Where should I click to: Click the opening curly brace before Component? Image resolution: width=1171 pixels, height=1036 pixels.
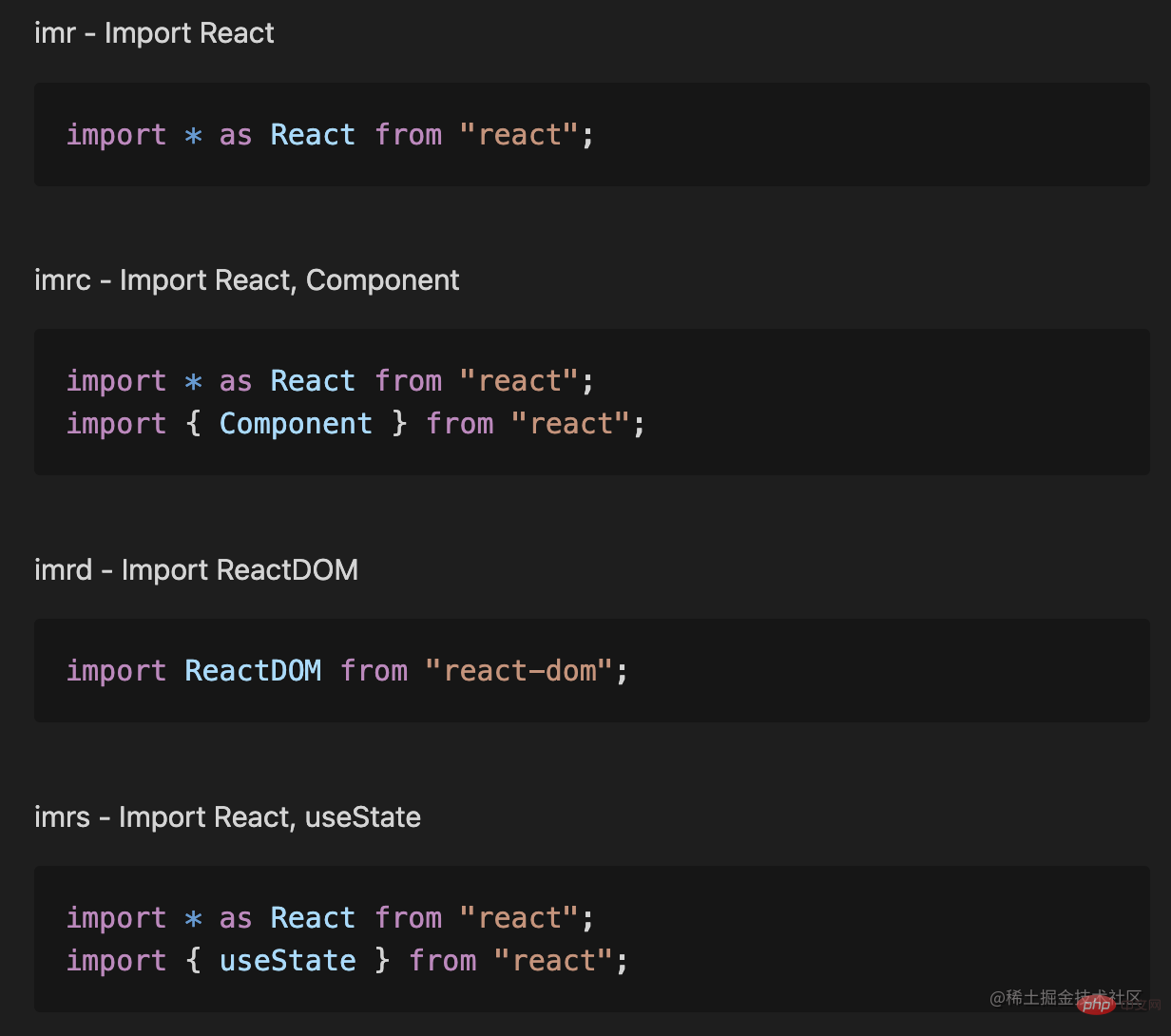[x=193, y=424]
